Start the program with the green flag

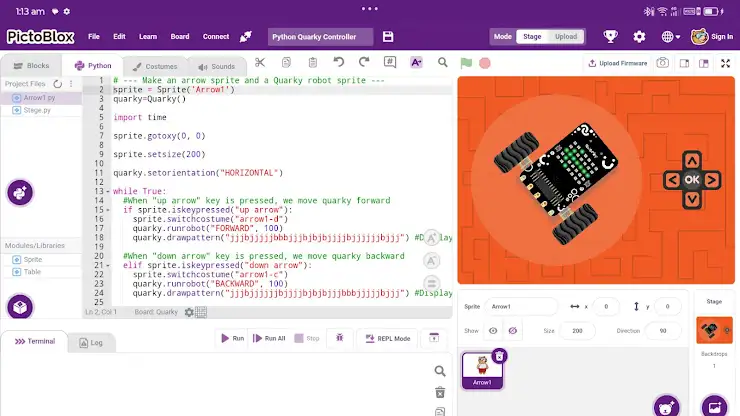[x=466, y=63]
